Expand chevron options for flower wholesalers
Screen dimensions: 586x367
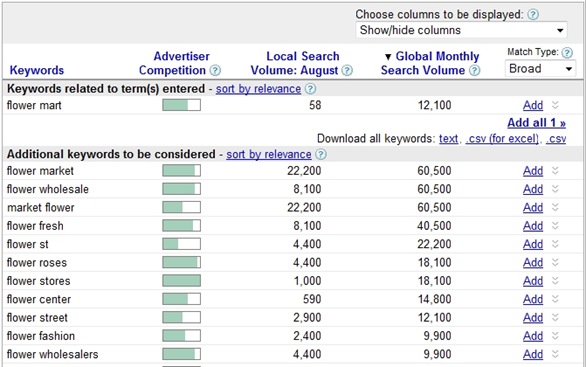tap(555, 354)
